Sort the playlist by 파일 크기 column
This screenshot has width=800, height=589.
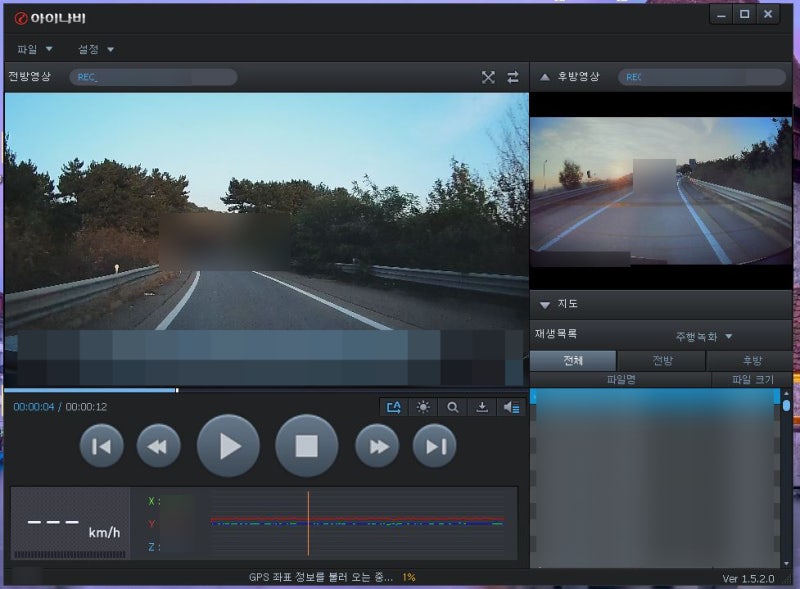(x=753, y=379)
